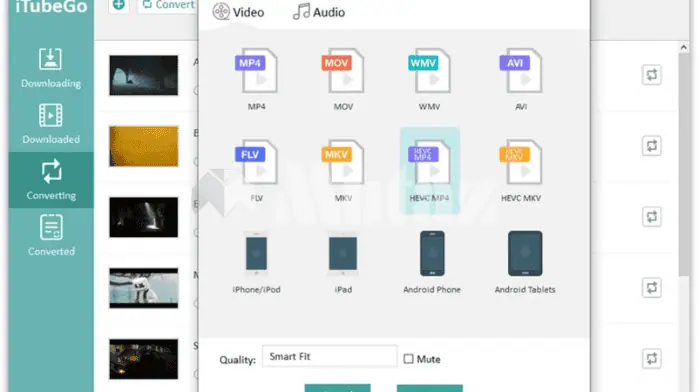Click the convert icon for the yellow-thumbnail video

[x=651, y=146]
